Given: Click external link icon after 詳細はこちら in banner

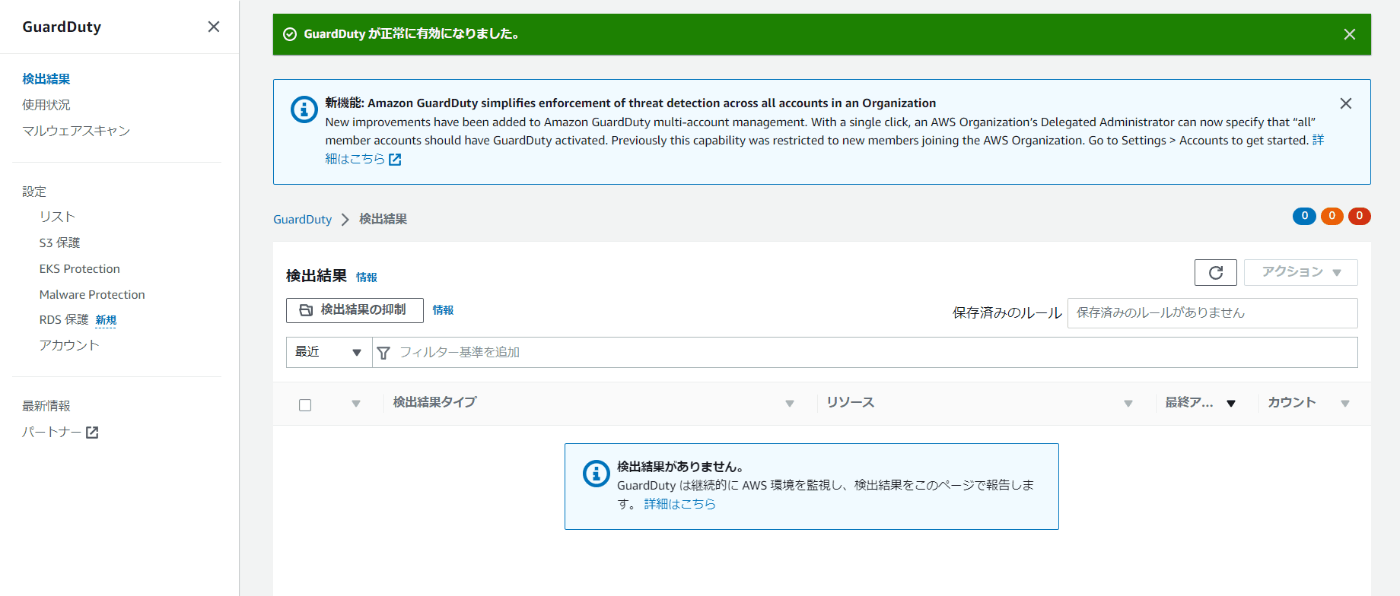Looking at the screenshot, I should (395, 159).
